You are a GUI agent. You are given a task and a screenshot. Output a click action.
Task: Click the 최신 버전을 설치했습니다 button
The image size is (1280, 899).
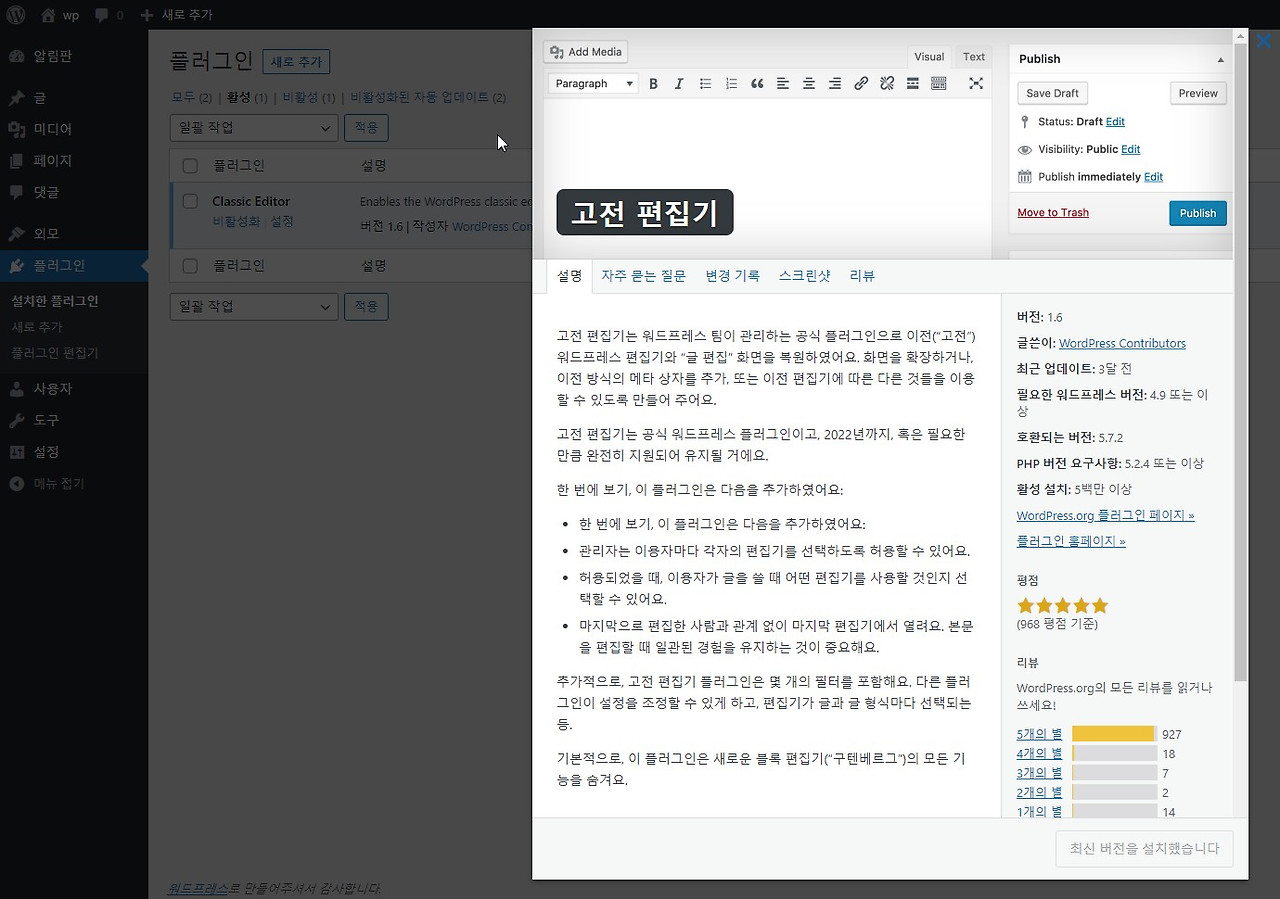point(1144,849)
